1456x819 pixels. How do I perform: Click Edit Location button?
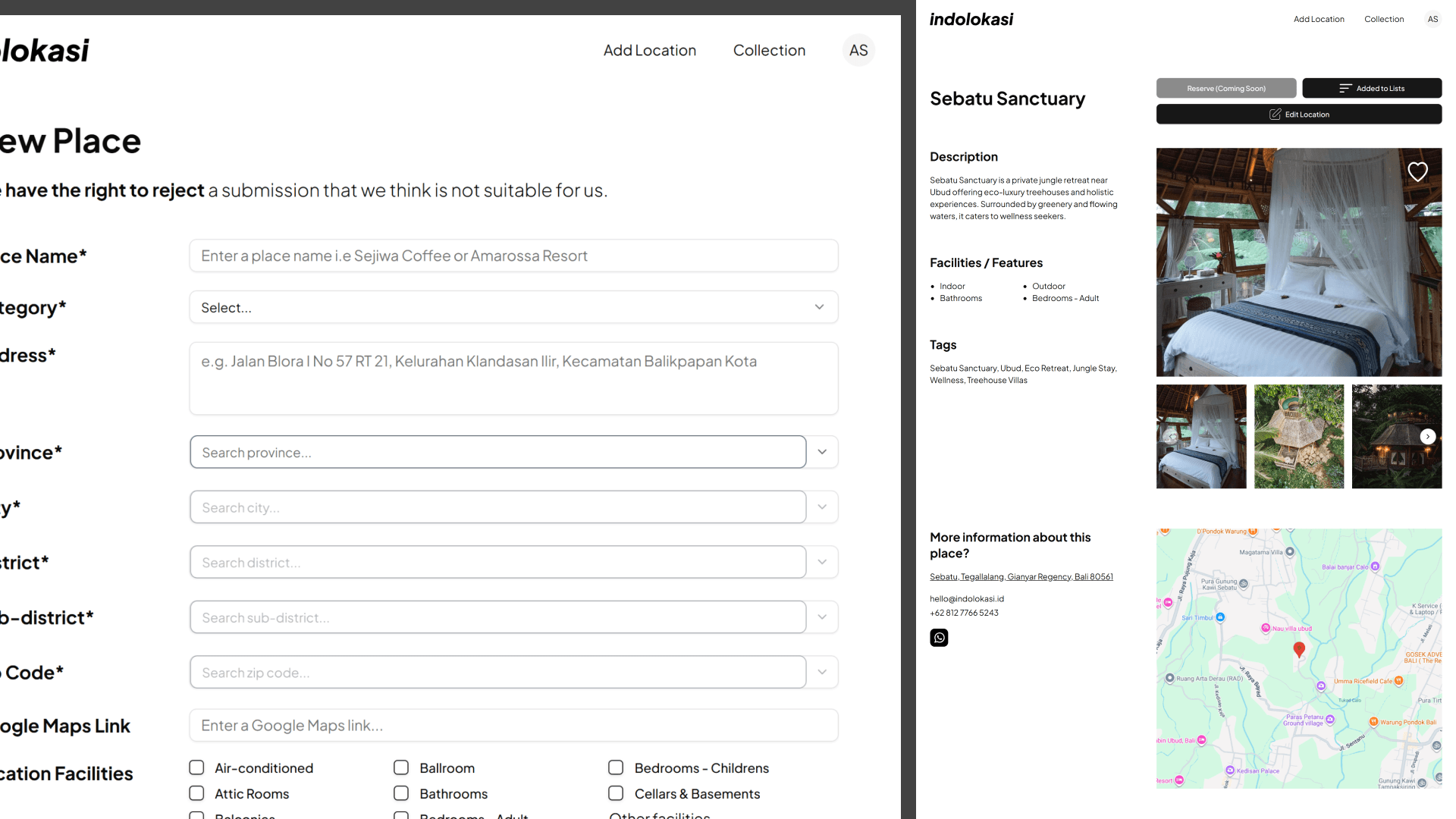1299,115
